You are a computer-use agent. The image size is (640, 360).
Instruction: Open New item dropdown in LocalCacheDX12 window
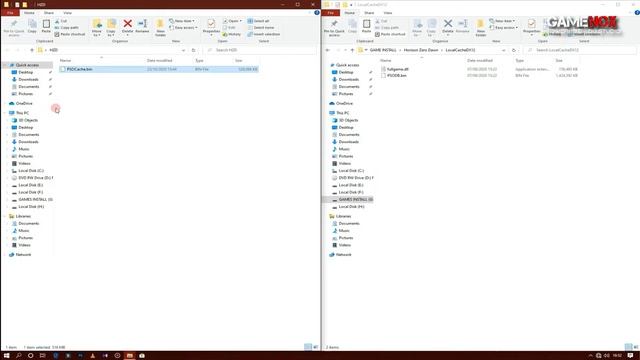[x=502, y=21]
